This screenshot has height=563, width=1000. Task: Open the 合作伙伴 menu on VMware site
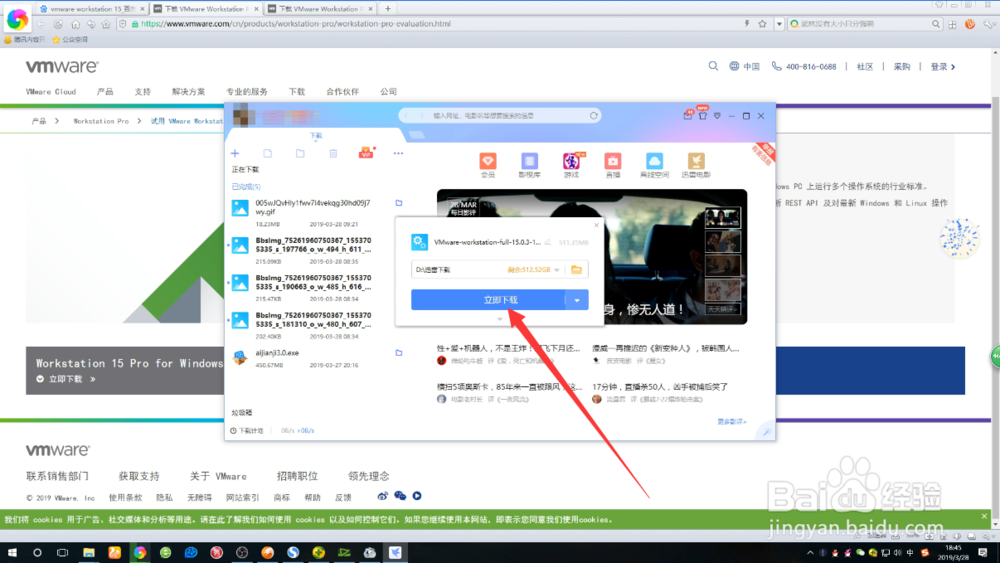tap(342, 92)
